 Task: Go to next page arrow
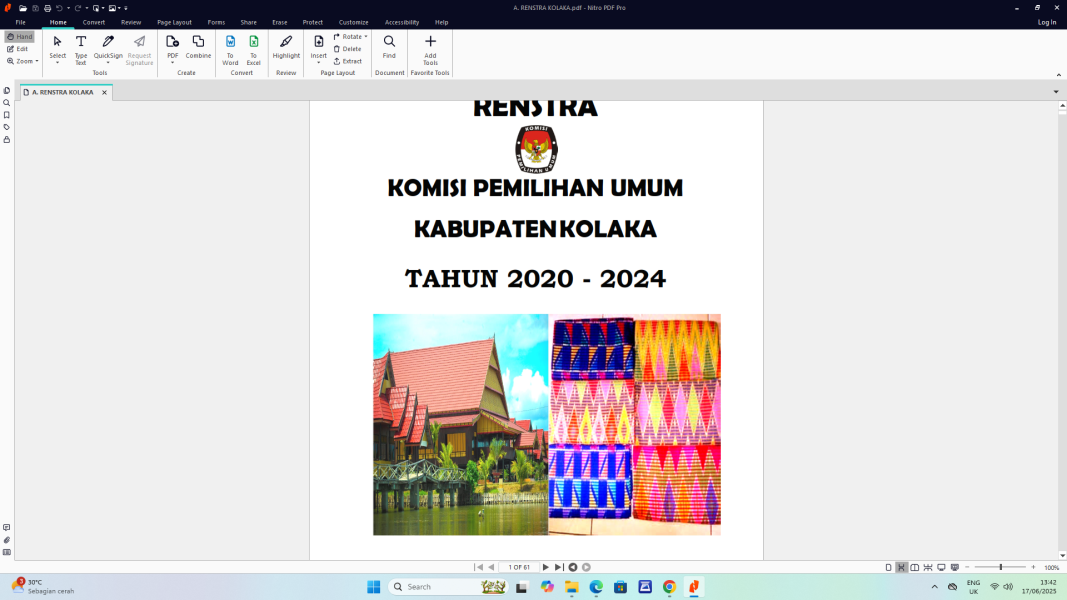point(545,567)
